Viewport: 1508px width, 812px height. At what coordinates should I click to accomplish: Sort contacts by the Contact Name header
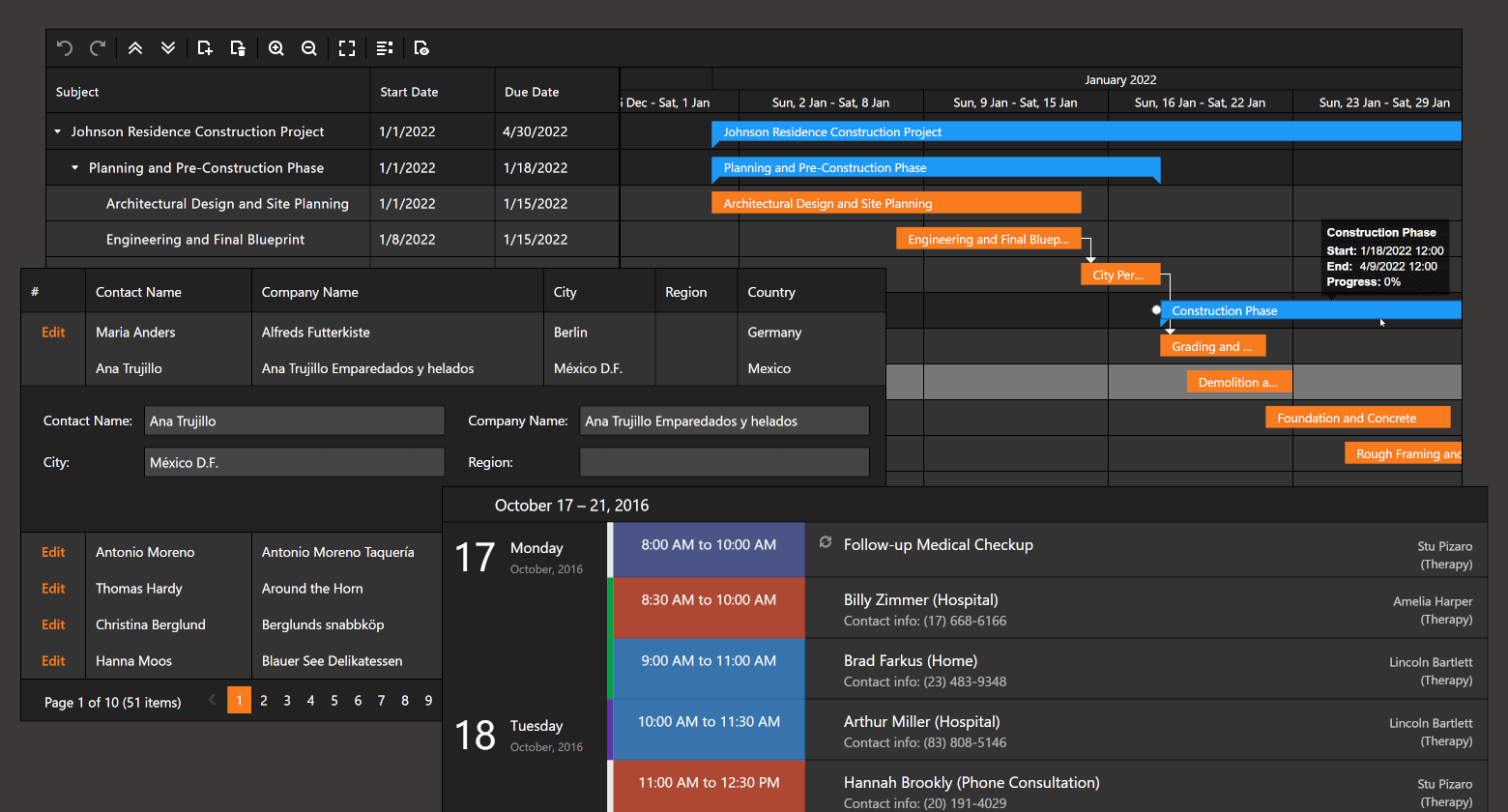point(168,292)
